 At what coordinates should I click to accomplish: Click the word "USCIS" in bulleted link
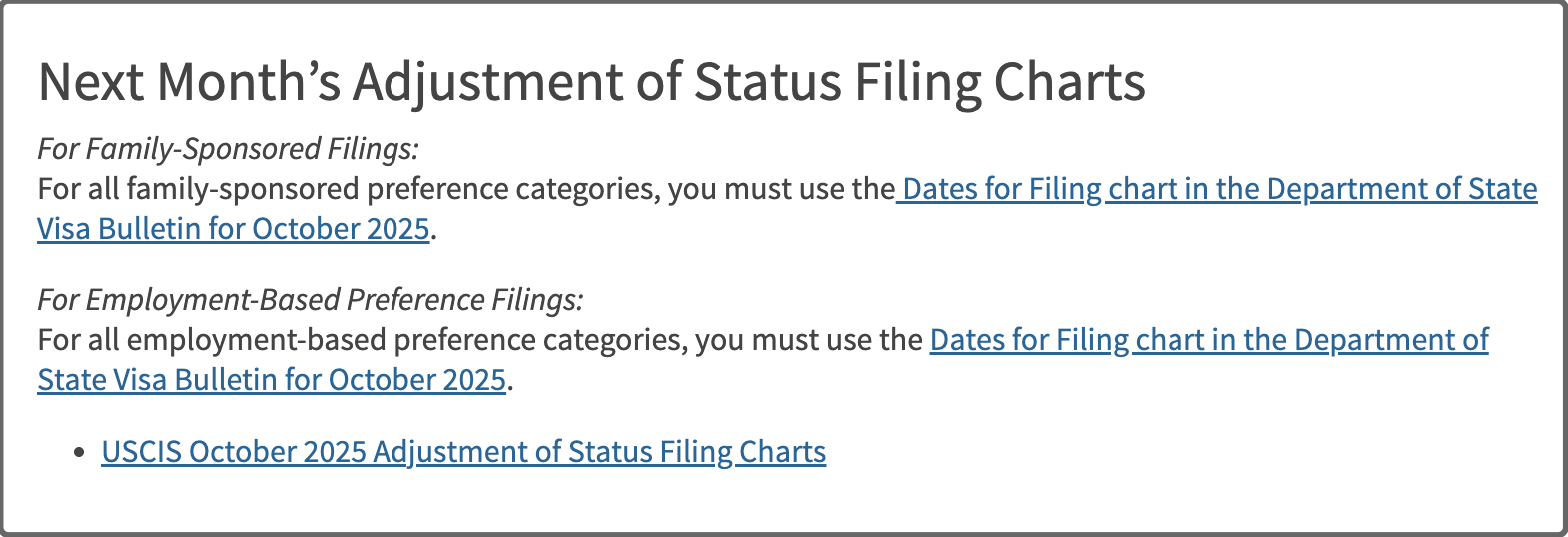[x=142, y=452]
